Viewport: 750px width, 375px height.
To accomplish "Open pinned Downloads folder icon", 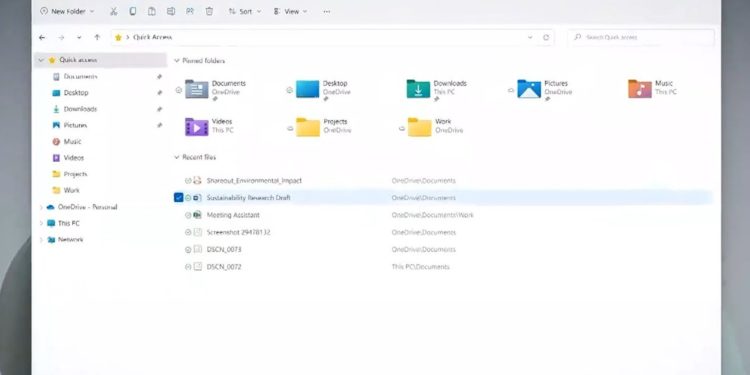I will (419, 89).
